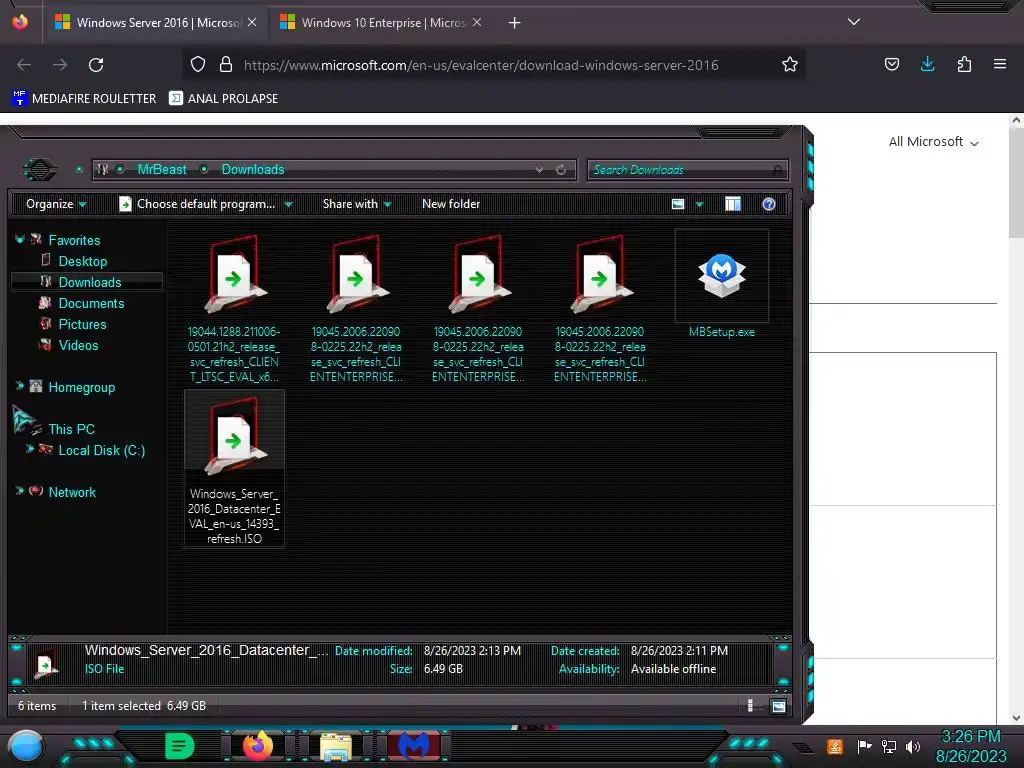Reload the current page
Screen dimensions: 1024x768
click(96, 65)
